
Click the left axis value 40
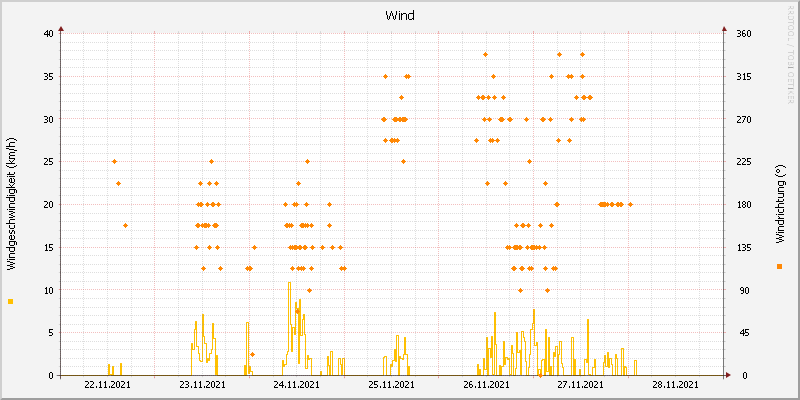48,34
